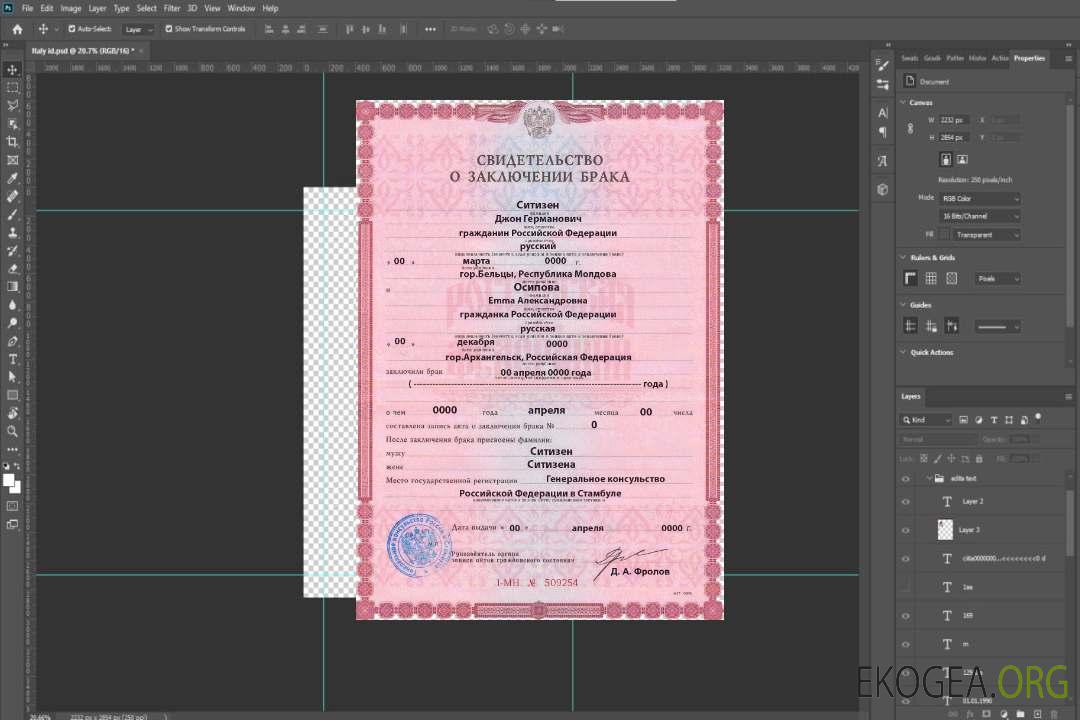The height and width of the screenshot is (720, 1080).
Task: Open the 16 Bits/Channel dropdown
Action: [979, 216]
